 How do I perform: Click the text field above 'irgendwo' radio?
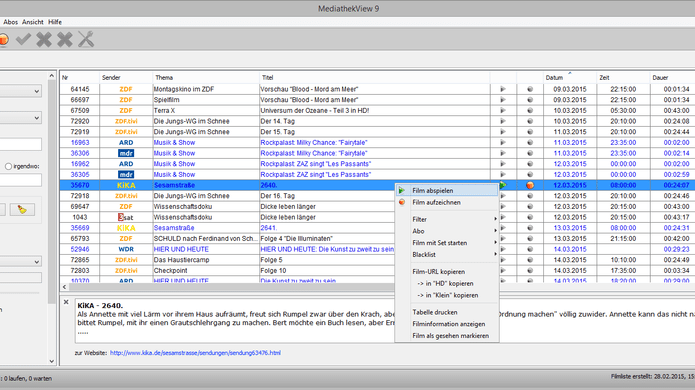click(x=20, y=144)
